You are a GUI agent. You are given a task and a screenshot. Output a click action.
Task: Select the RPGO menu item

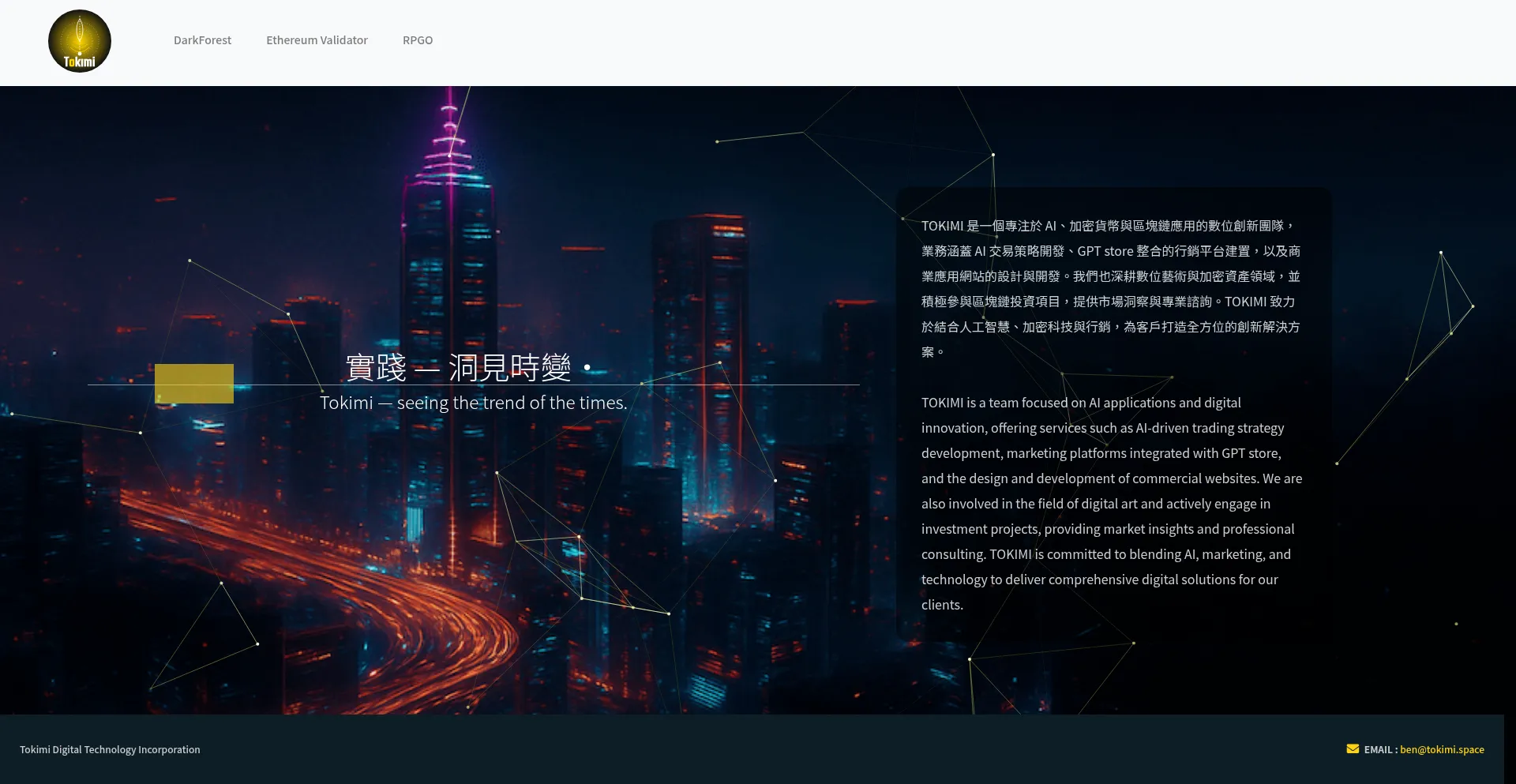click(x=418, y=40)
